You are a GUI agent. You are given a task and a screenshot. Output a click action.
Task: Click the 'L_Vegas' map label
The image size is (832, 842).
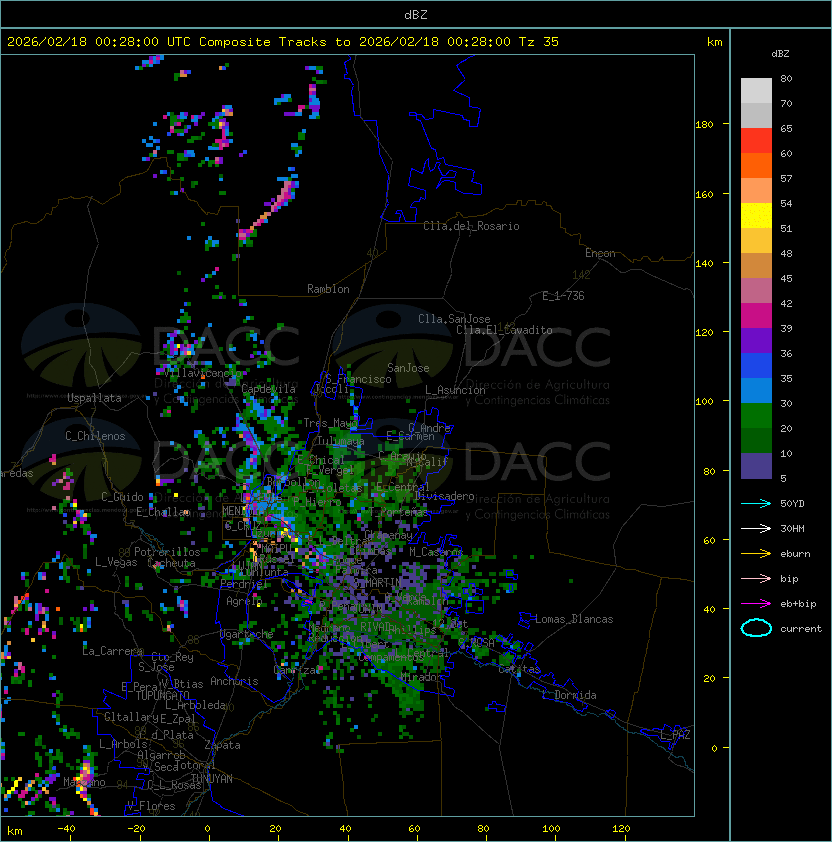pos(116,562)
